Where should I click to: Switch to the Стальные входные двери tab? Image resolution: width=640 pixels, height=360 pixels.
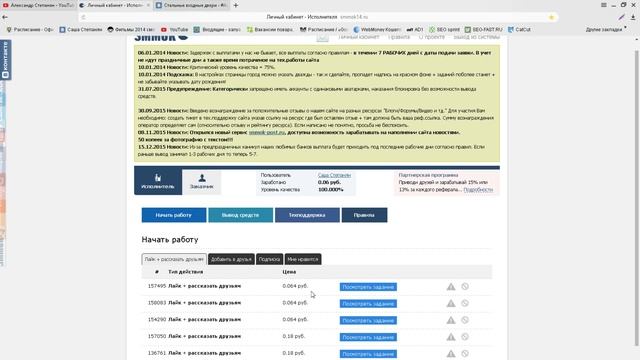click(192, 5)
